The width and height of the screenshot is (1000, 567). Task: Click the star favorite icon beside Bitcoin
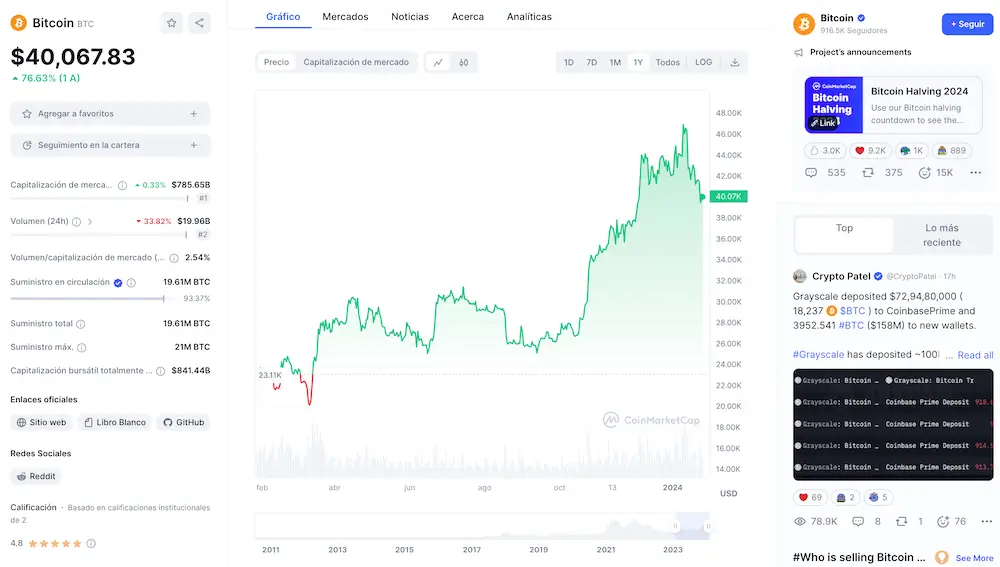click(x=172, y=23)
